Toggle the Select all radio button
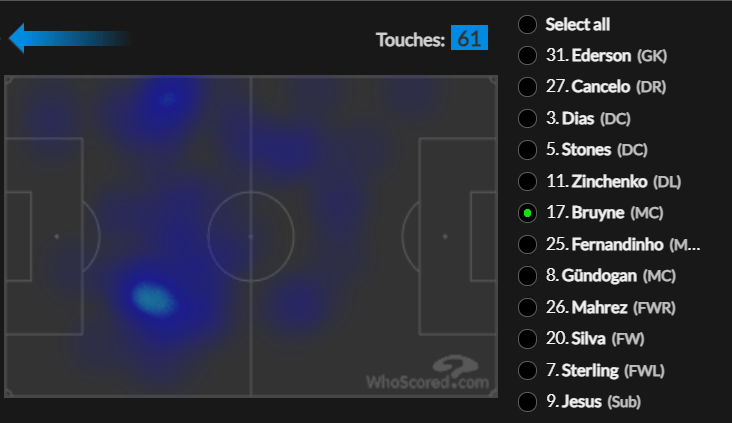The height and width of the screenshot is (423, 732). coord(527,24)
